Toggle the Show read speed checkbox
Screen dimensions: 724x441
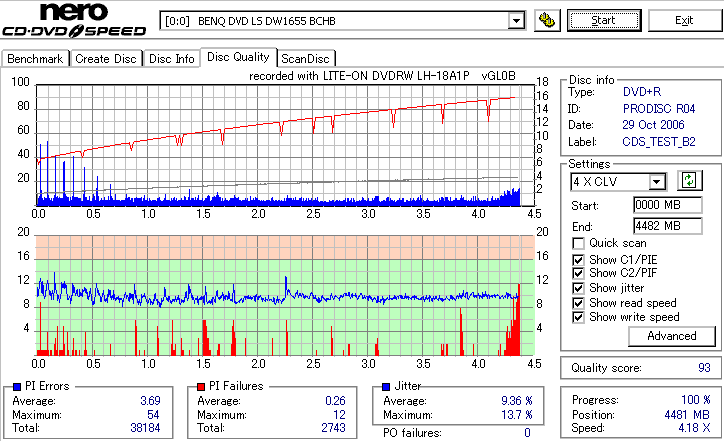578,303
